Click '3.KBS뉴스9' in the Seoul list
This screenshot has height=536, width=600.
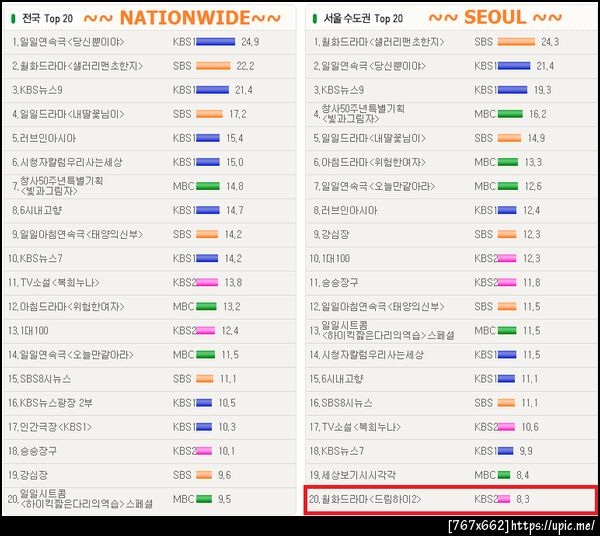(339, 90)
